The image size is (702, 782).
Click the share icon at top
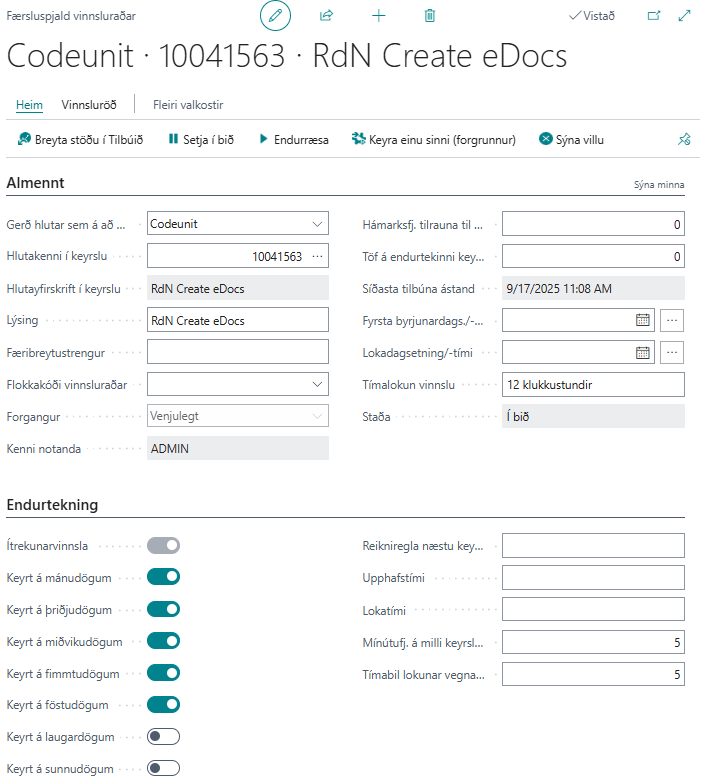(x=326, y=16)
